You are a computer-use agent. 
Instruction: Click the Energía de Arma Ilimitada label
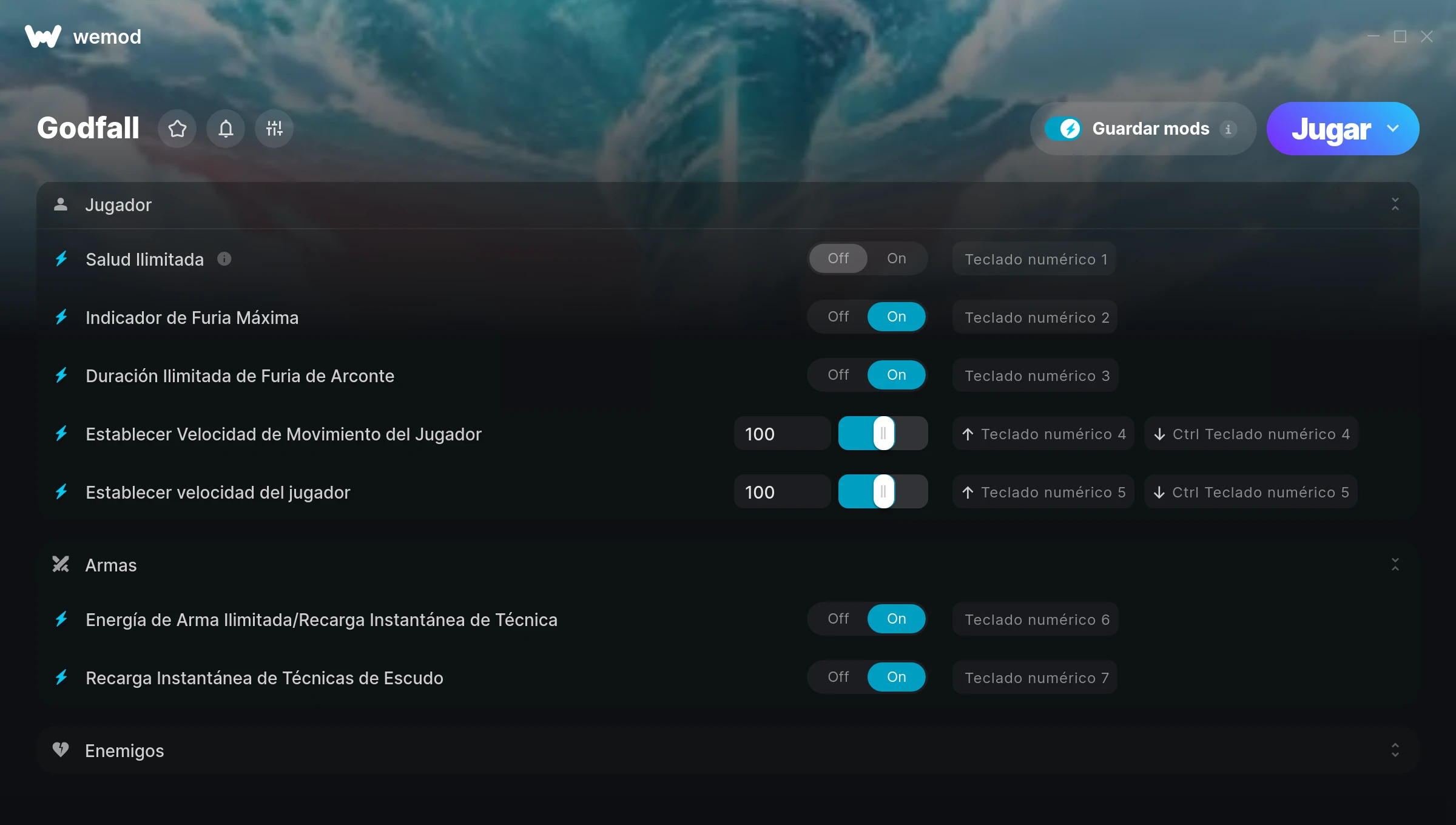coord(322,619)
